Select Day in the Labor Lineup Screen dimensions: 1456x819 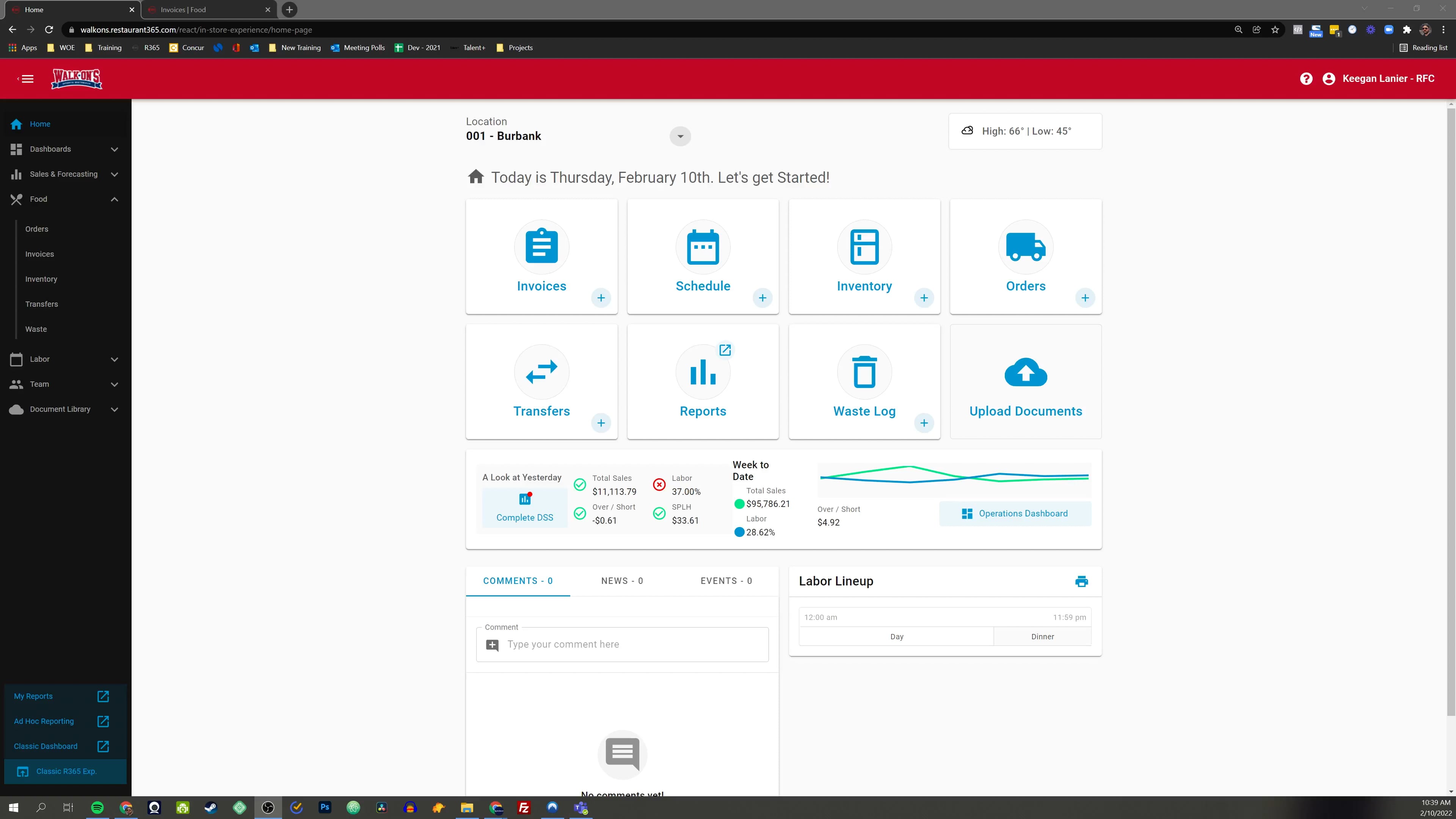coord(896,637)
